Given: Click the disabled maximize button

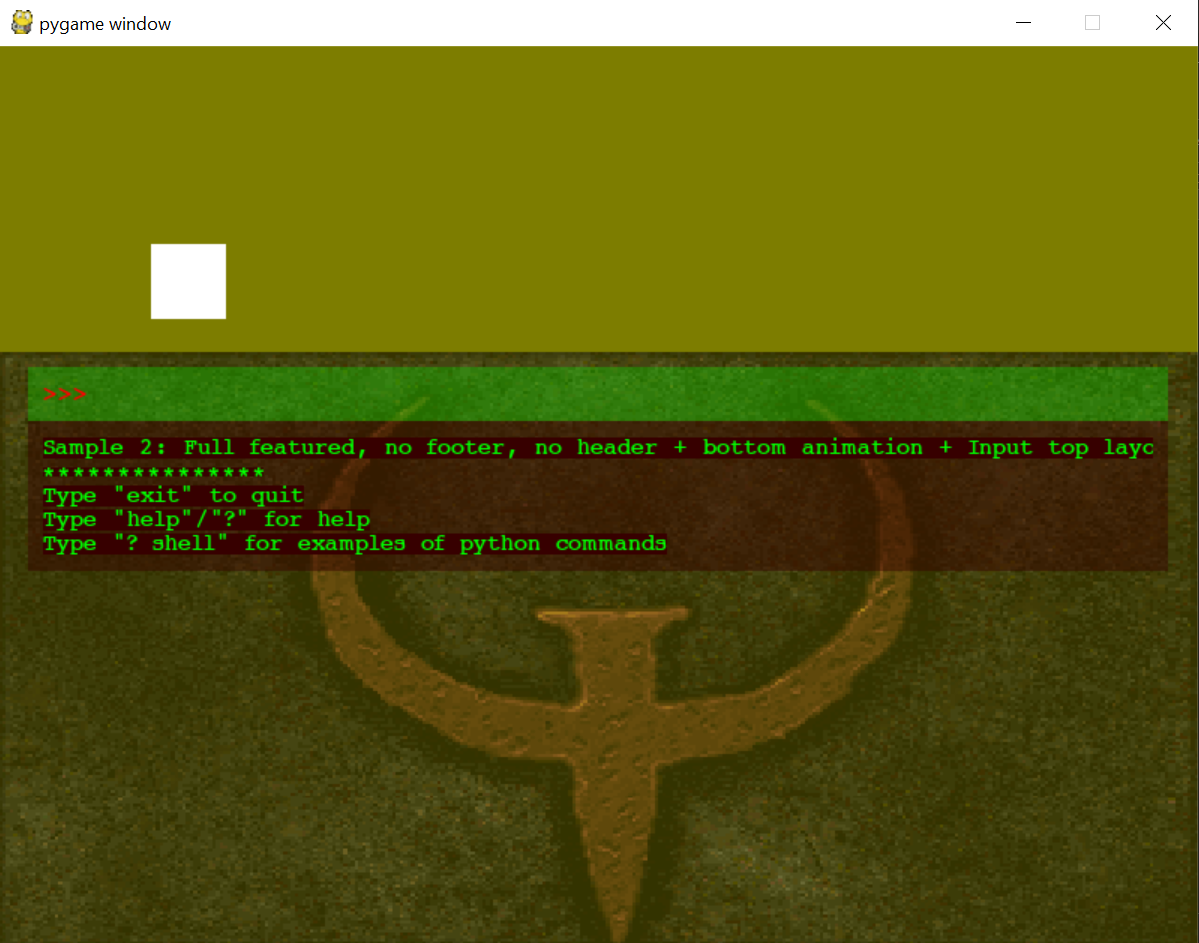Looking at the screenshot, I should pyautogui.click(x=1093, y=23).
